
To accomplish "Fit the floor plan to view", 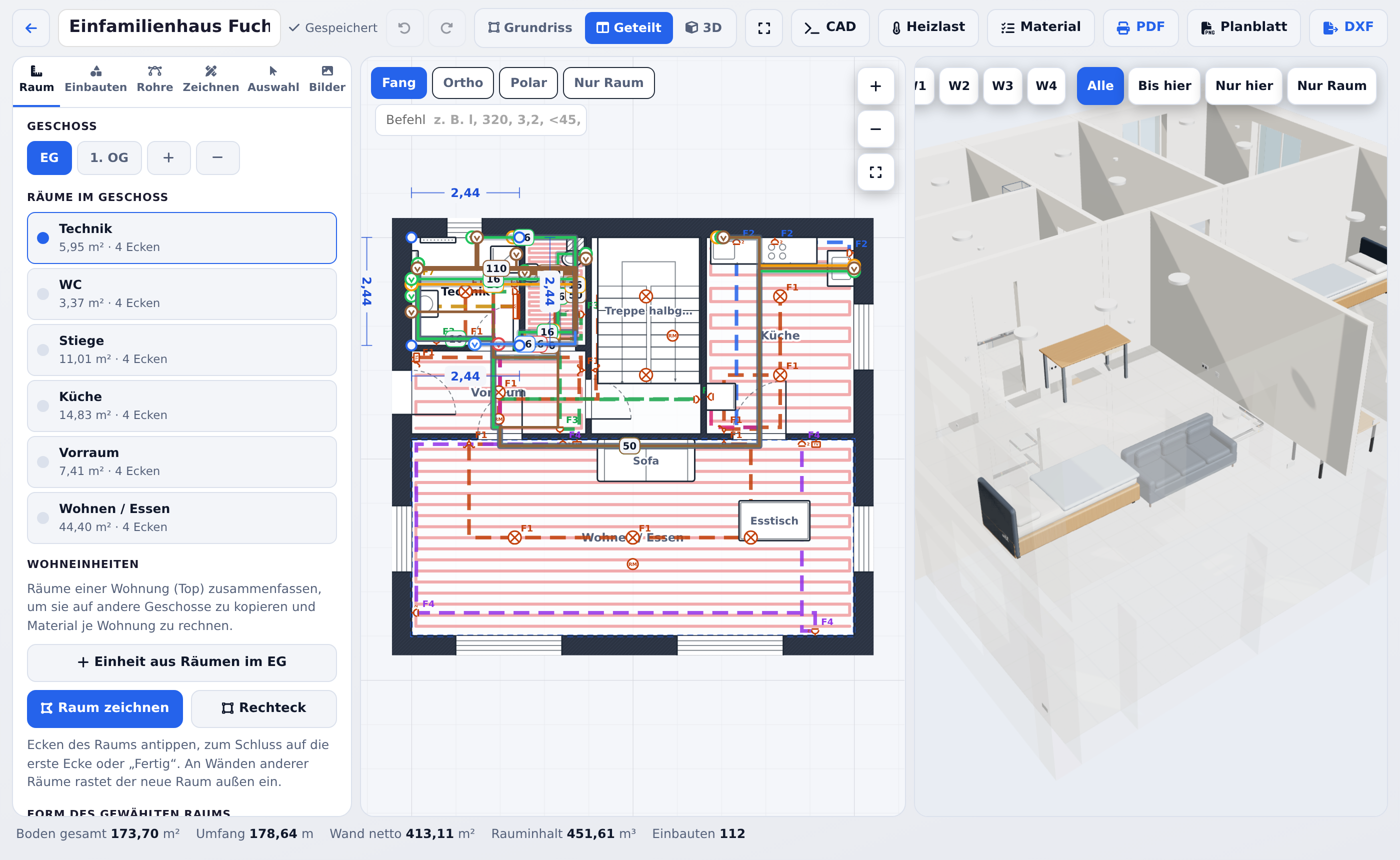I will (875, 172).
